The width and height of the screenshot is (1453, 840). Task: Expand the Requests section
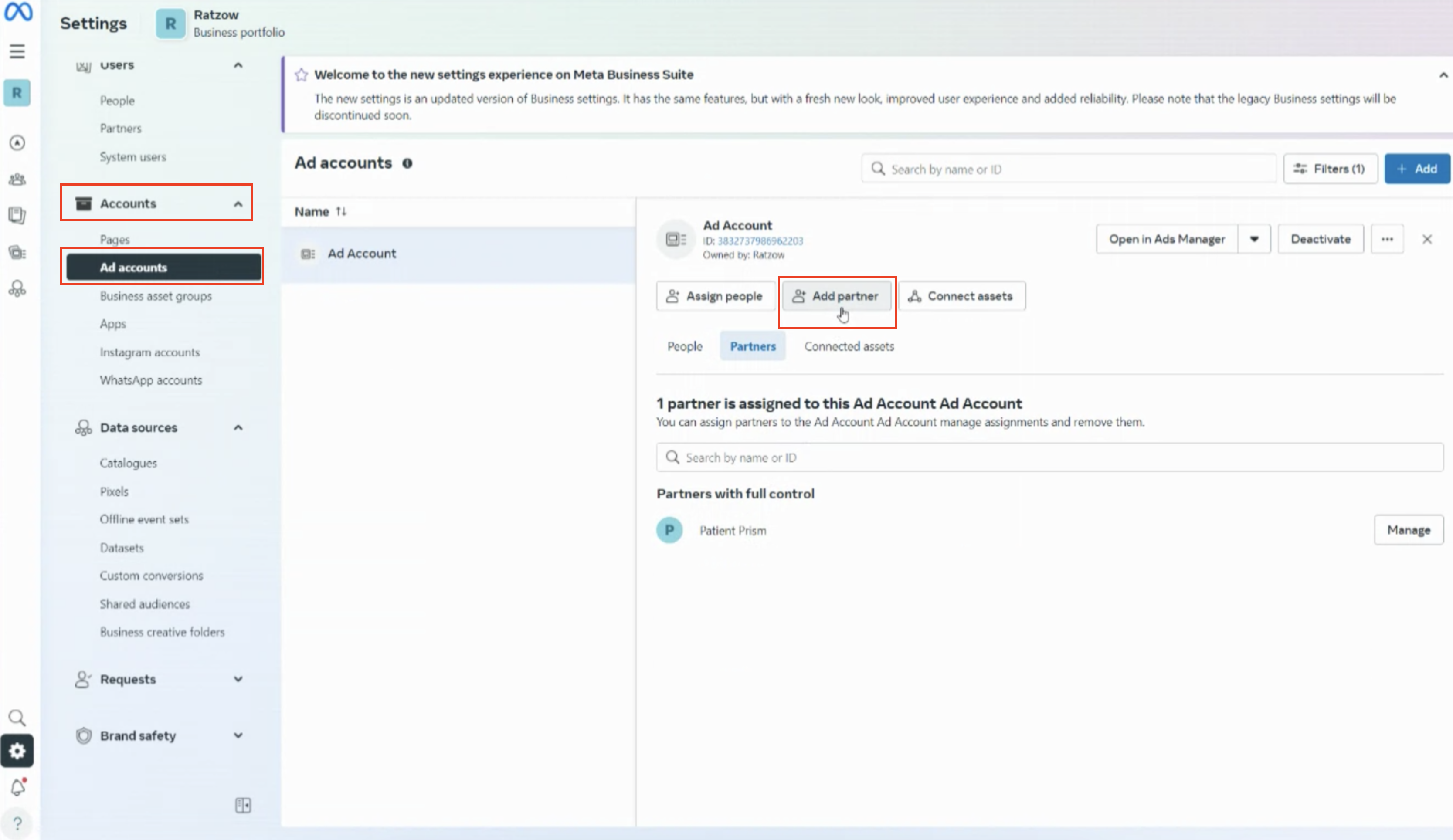tap(238, 679)
